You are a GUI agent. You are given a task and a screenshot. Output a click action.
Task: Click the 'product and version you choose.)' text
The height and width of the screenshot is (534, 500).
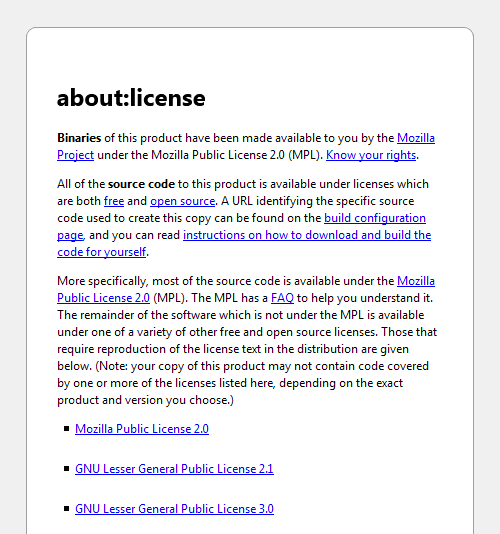[145, 400]
